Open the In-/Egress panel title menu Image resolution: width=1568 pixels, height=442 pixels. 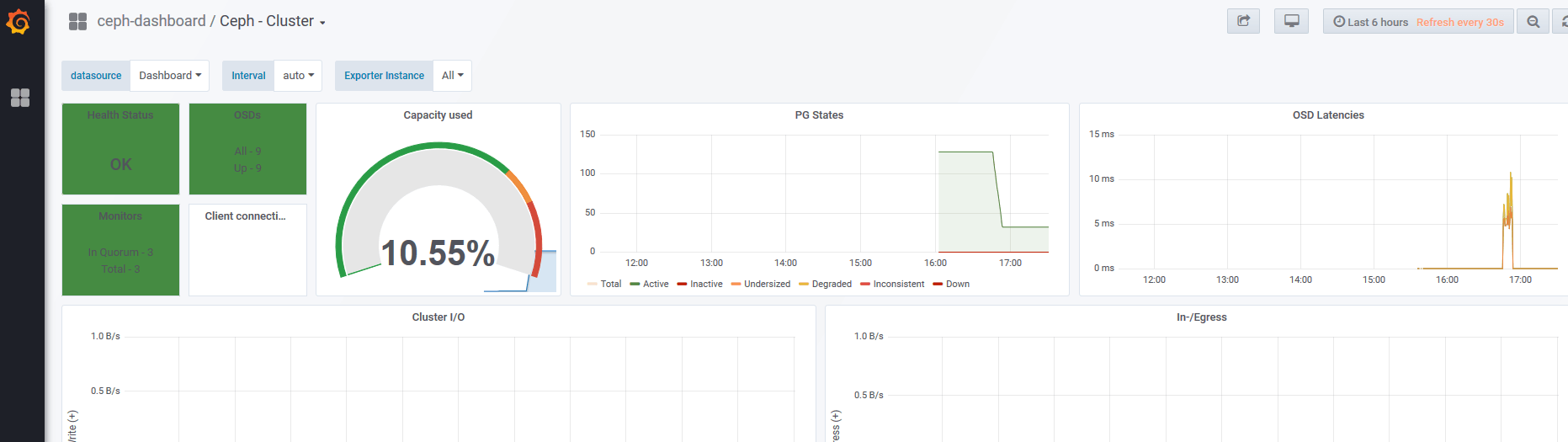(1202, 317)
